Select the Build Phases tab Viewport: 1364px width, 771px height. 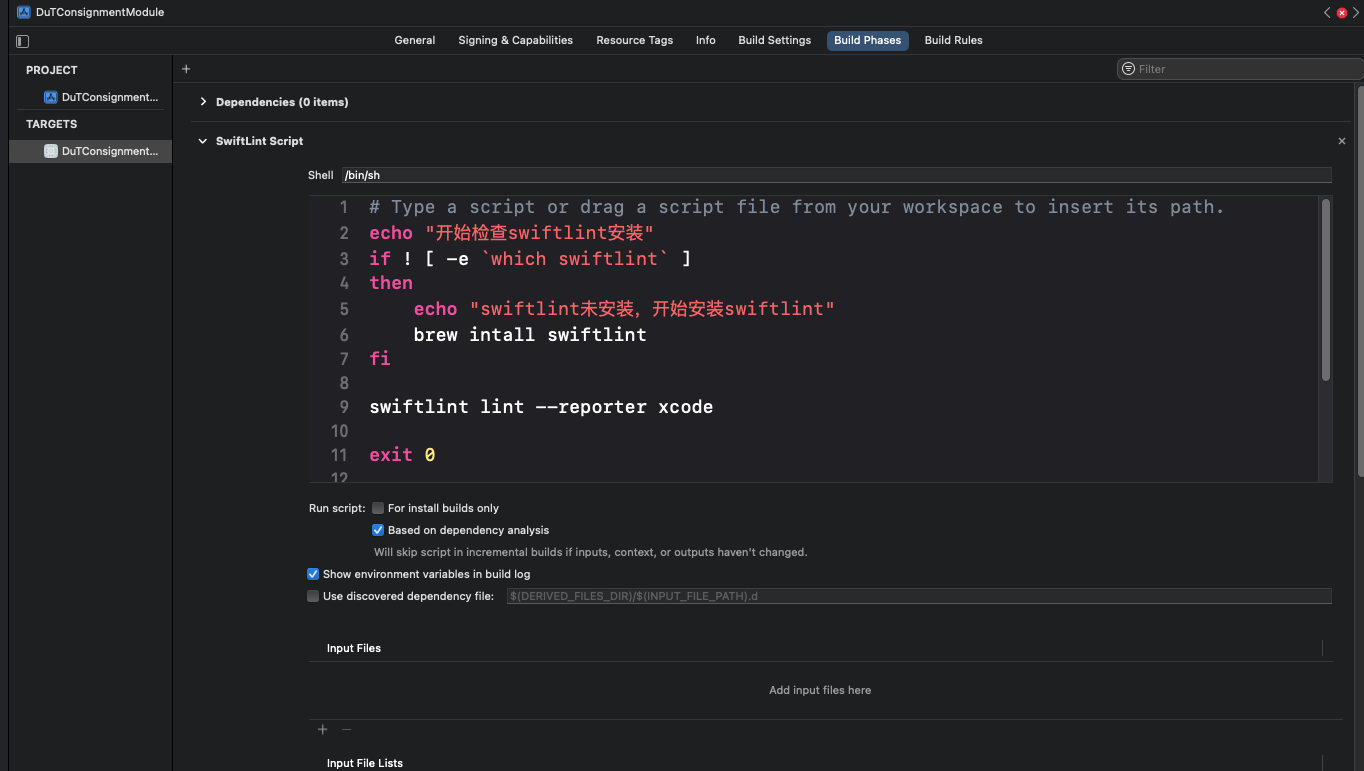pos(868,40)
